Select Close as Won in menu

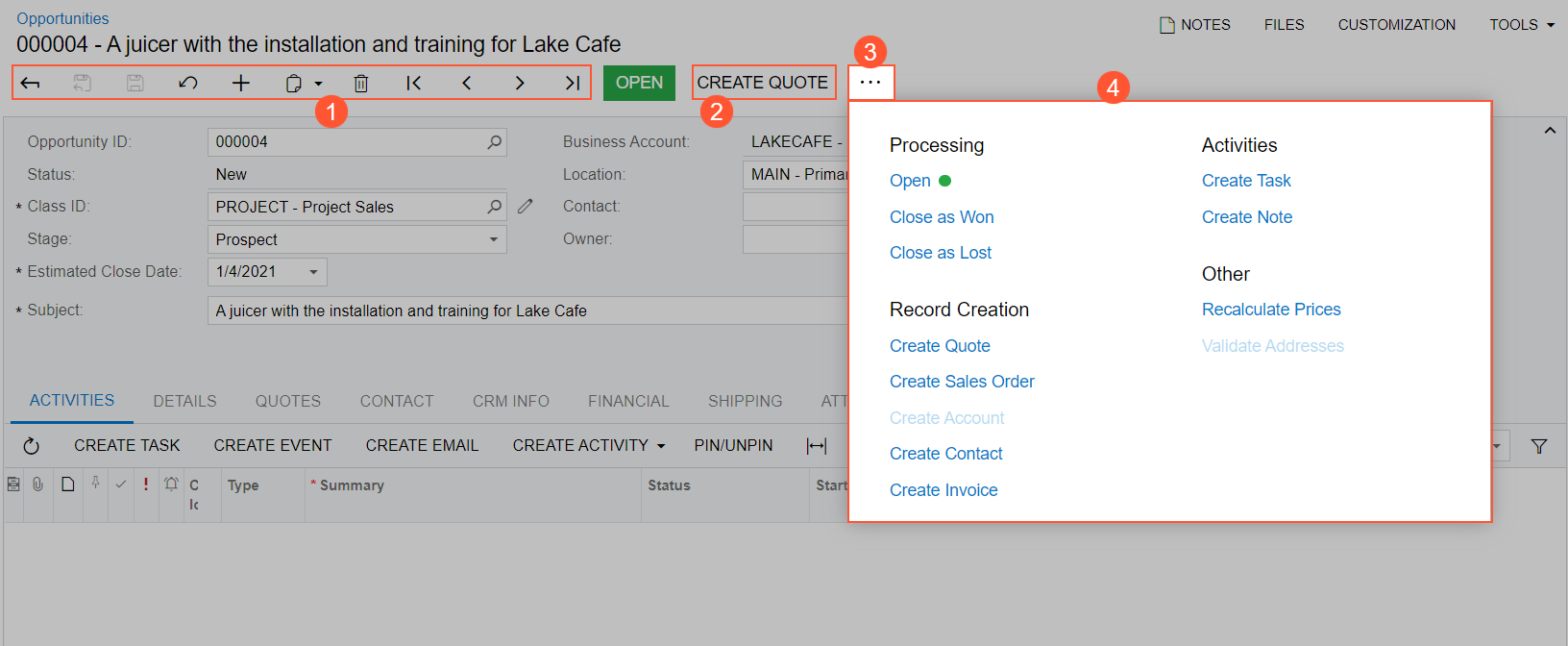pos(942,217)
